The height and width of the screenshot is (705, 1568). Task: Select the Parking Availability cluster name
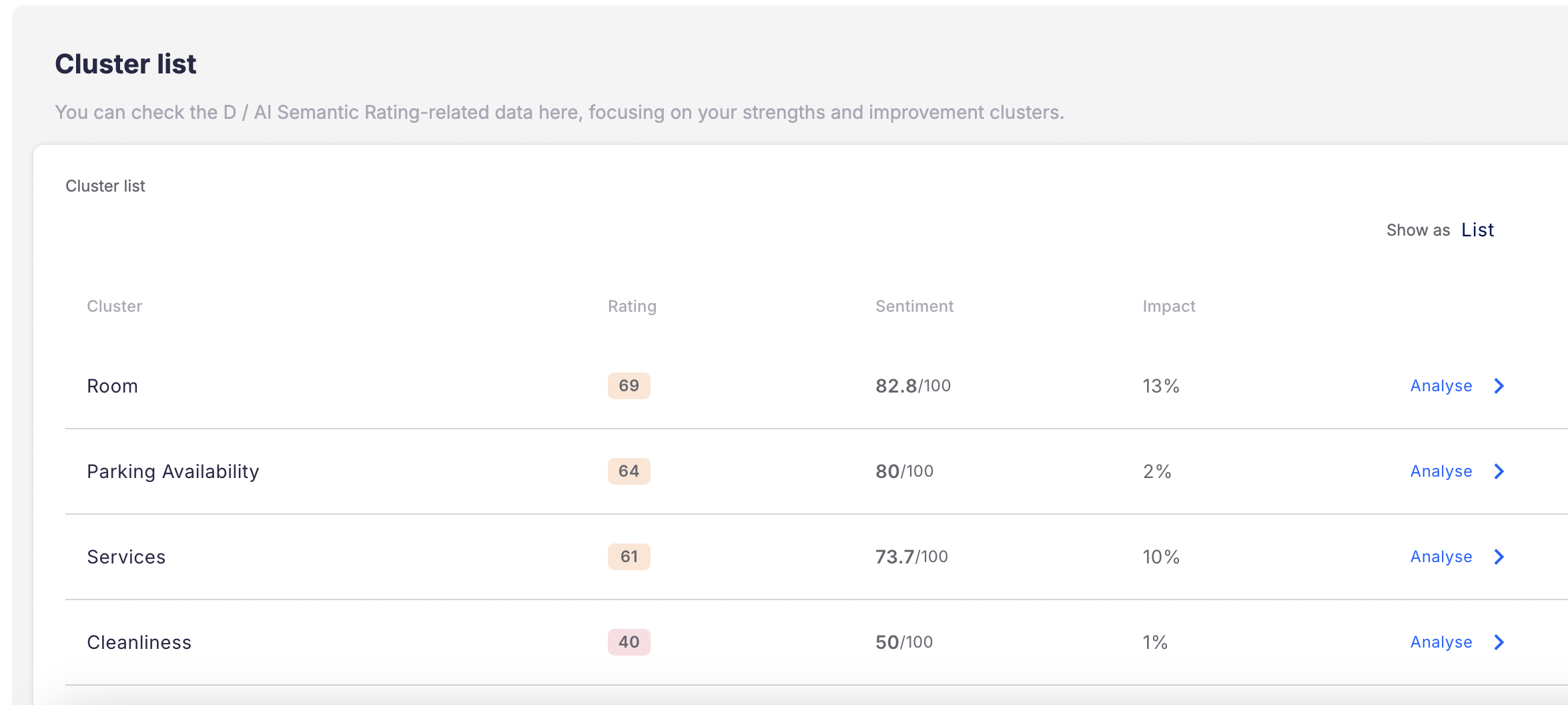click(x=173, y=471)
